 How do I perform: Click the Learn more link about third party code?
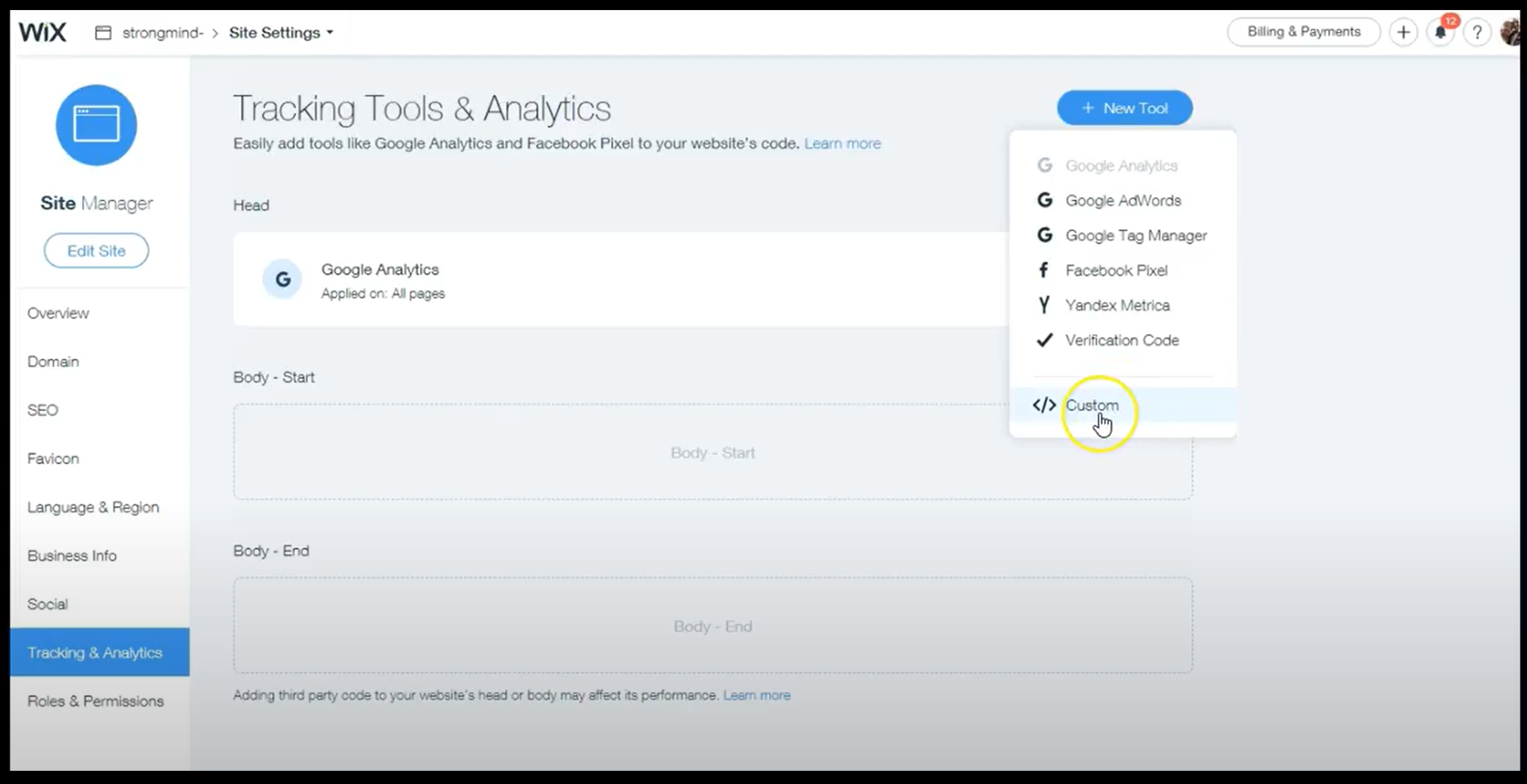[x=757, y=695]
